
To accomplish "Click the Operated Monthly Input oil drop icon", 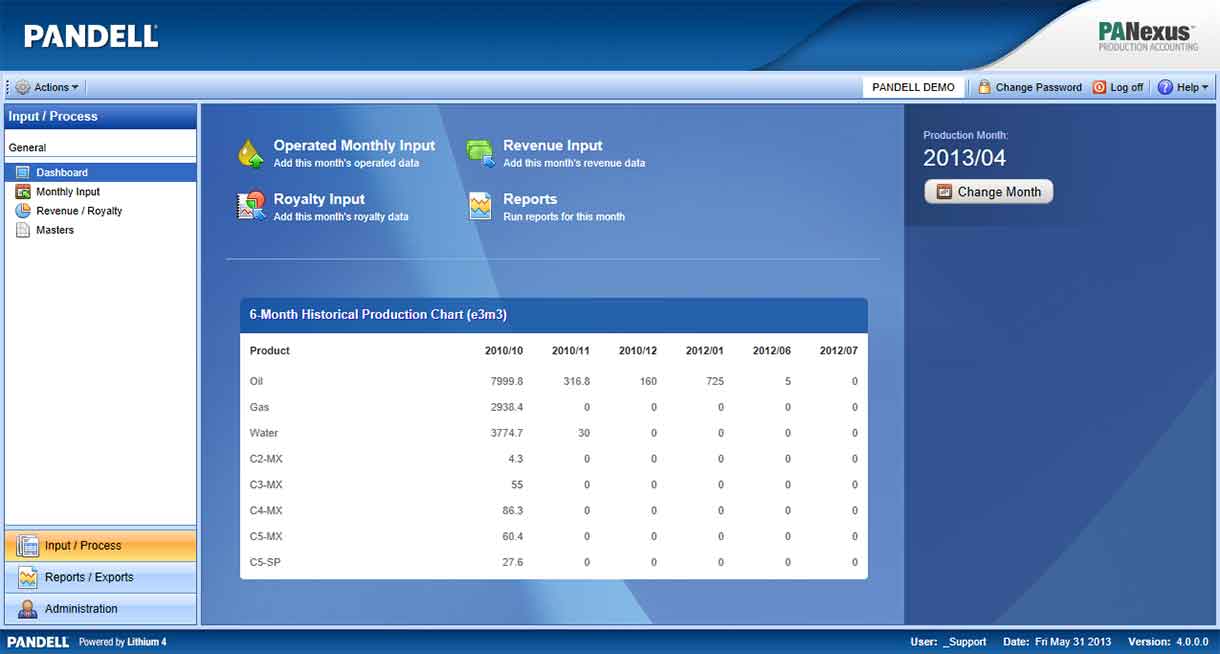I will click(251, 153).
